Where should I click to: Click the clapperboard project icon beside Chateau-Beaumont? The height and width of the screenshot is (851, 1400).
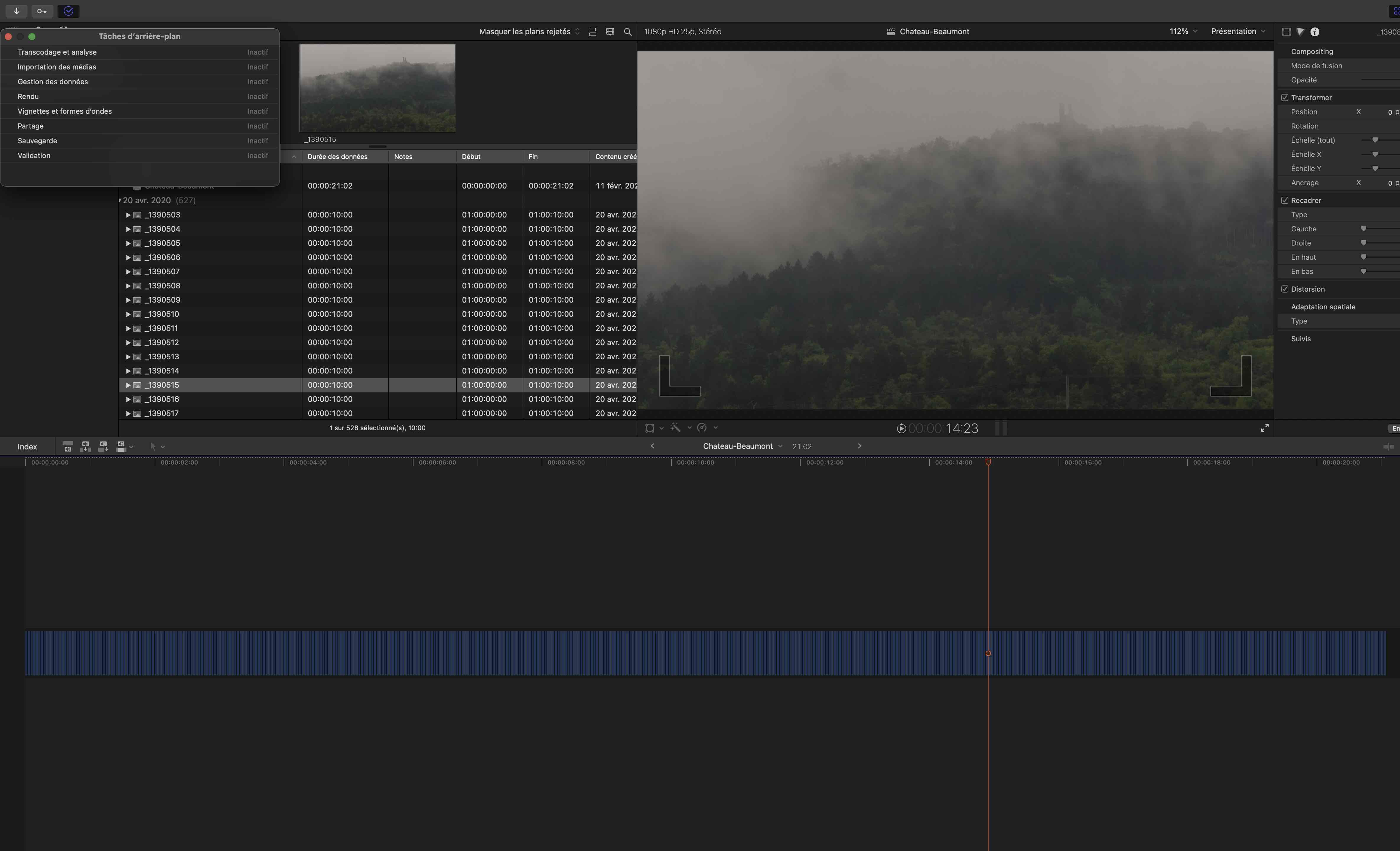pyautogui.click(x=891, y=32)
